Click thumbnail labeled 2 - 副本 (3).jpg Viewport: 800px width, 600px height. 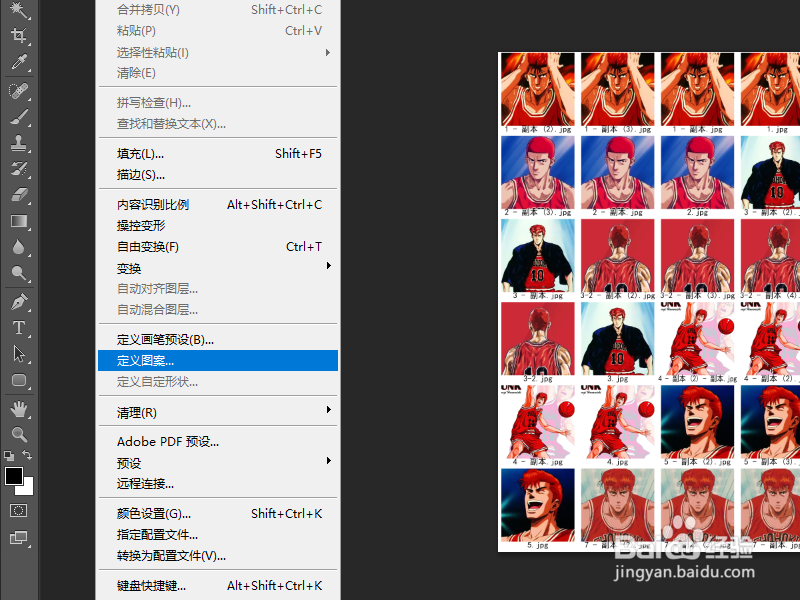pos(538,172)
